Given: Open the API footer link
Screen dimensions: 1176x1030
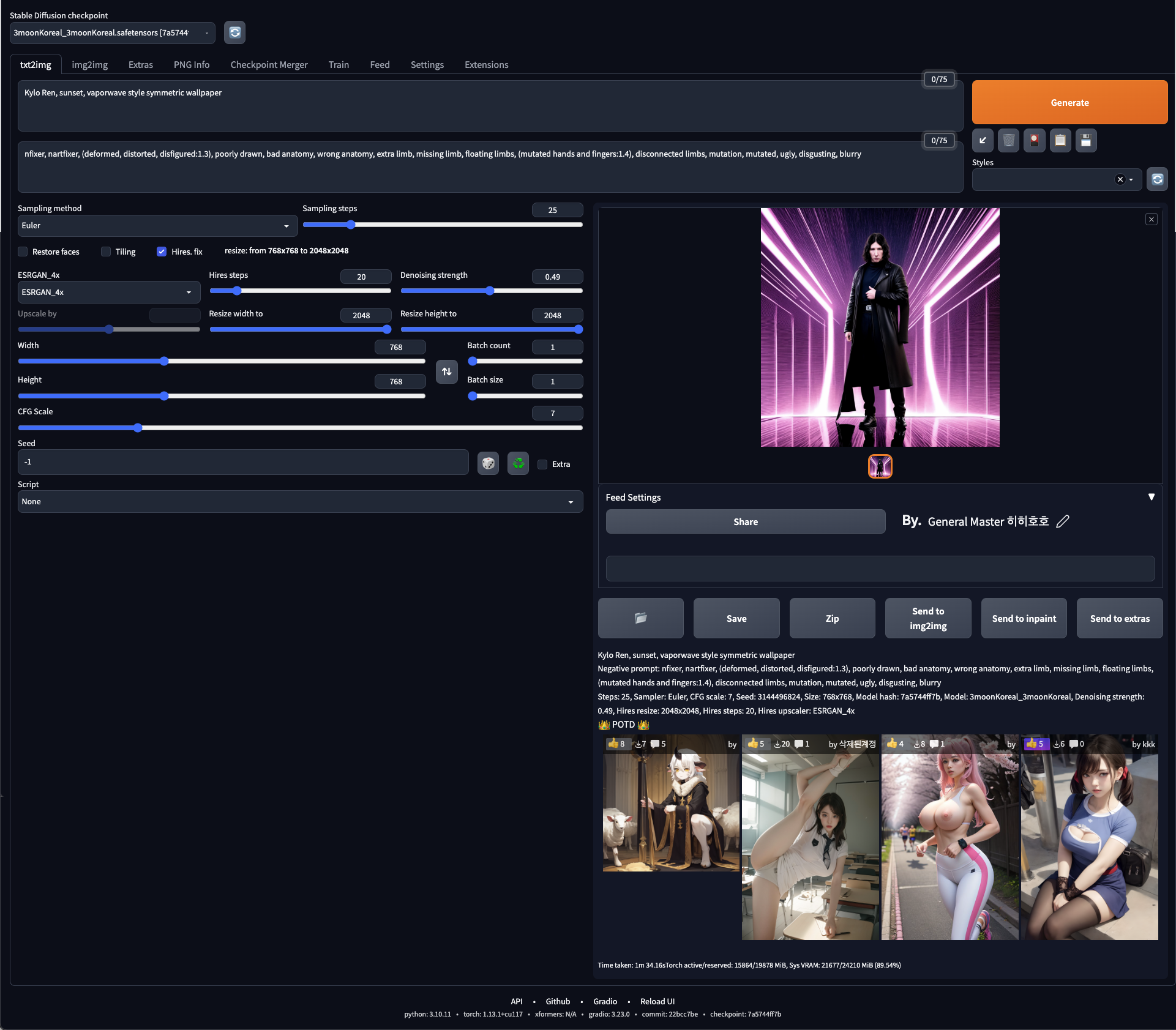Looking at the screenshot, I should [516, 1001].
